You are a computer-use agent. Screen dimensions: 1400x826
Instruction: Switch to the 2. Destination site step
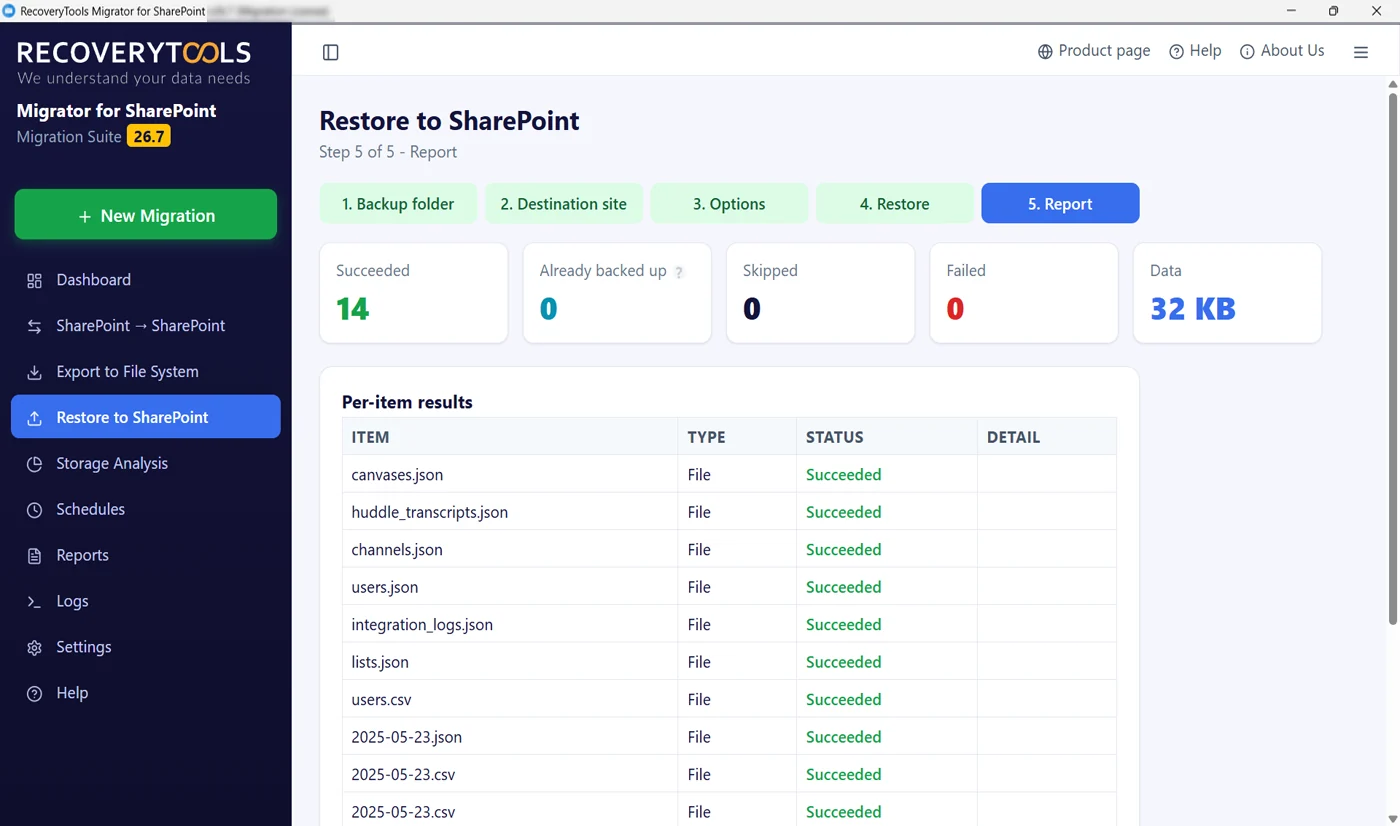pyautogui.click(x=564, y=203)
